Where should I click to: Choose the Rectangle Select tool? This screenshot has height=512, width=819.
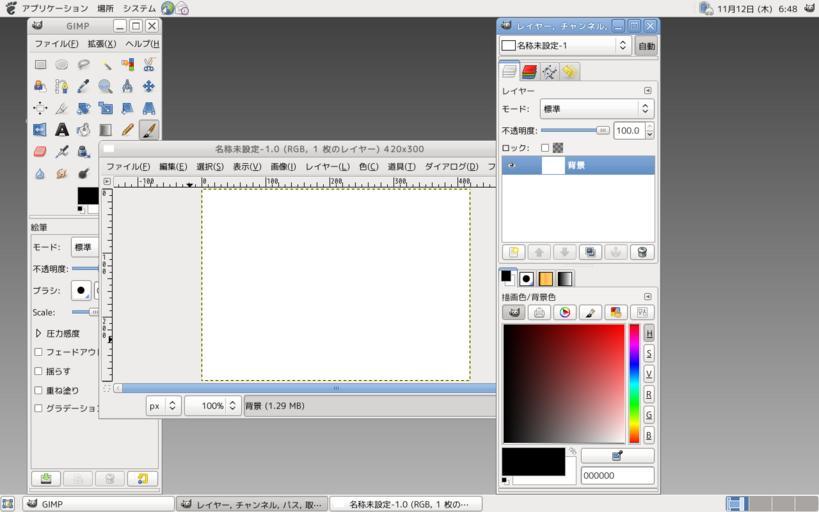point(40,64)
